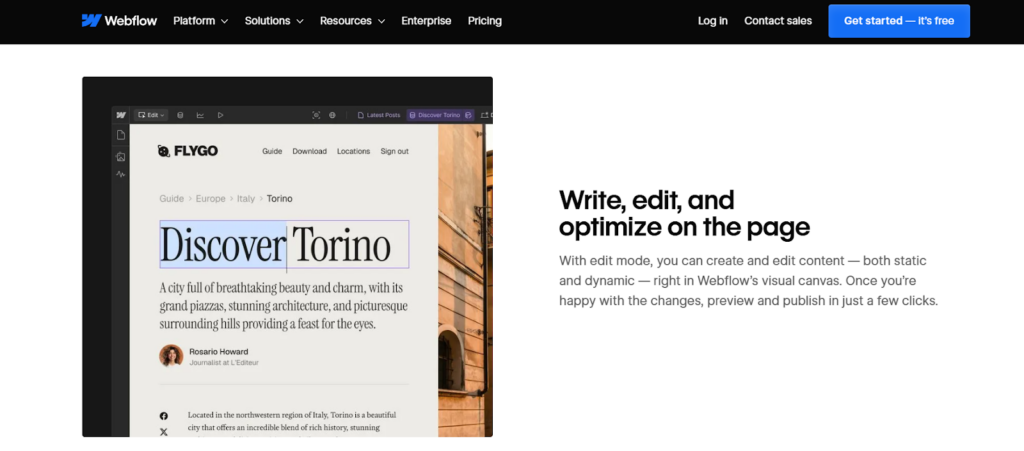1024x451 pixels.
Task: Click Rosario Howard's avatar photo
Action: [171, 356]
